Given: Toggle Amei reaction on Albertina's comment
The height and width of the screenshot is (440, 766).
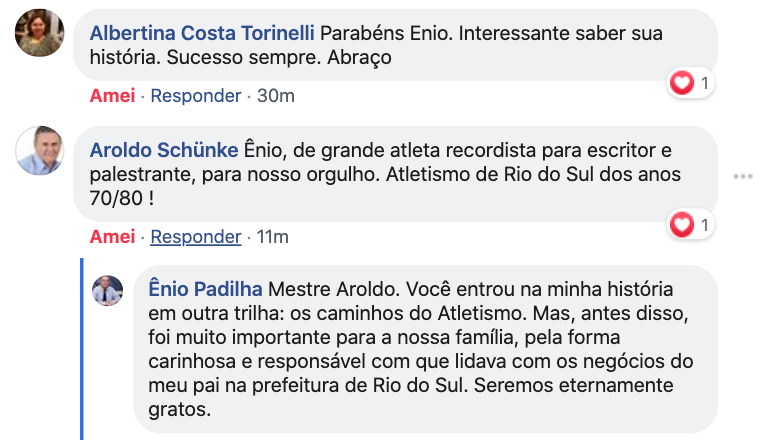Looking at the screenshot, I should coord(111,96).
